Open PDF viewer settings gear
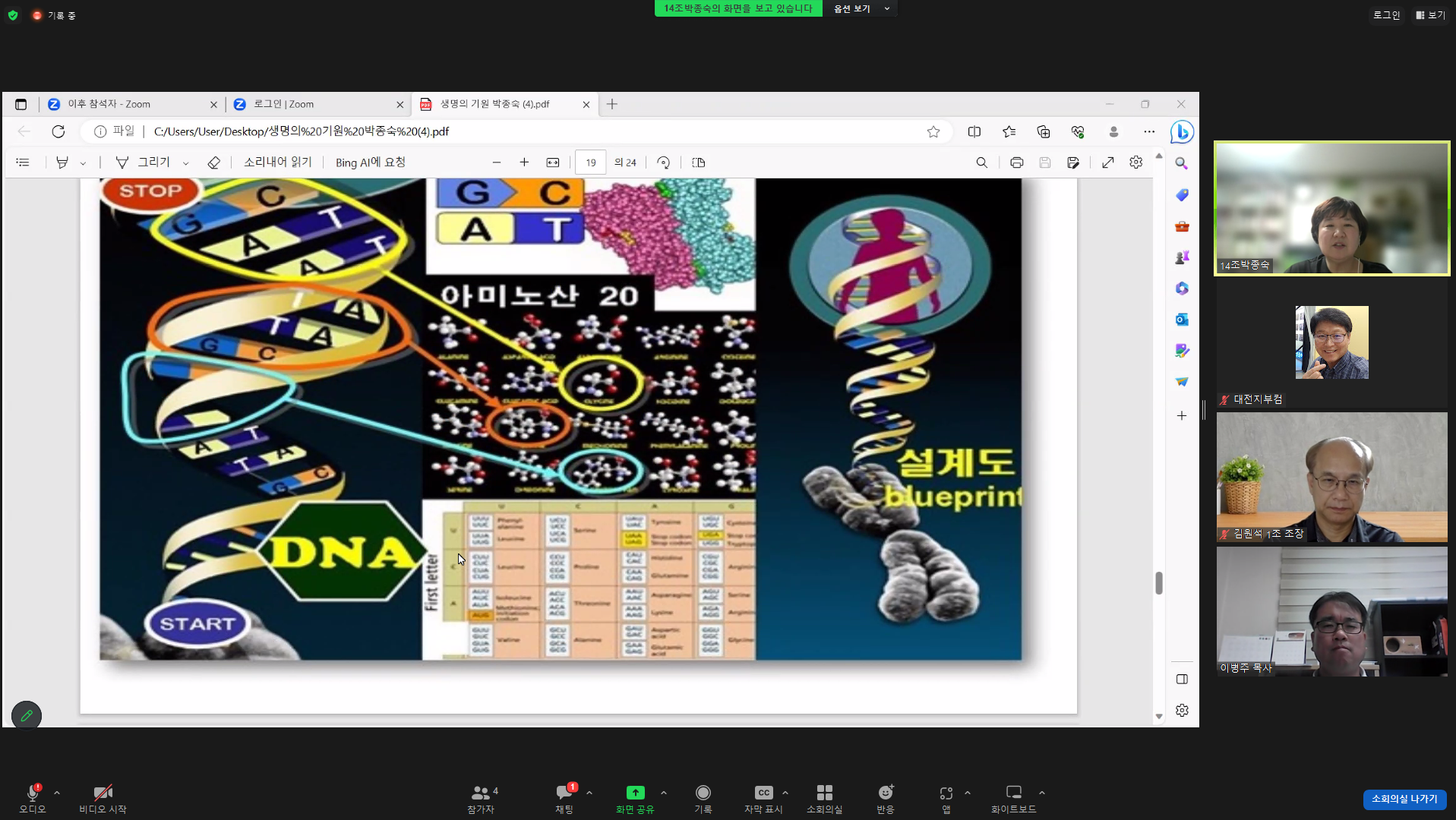The width and height of the screenshot is (1456, 820). point(1136,162)
